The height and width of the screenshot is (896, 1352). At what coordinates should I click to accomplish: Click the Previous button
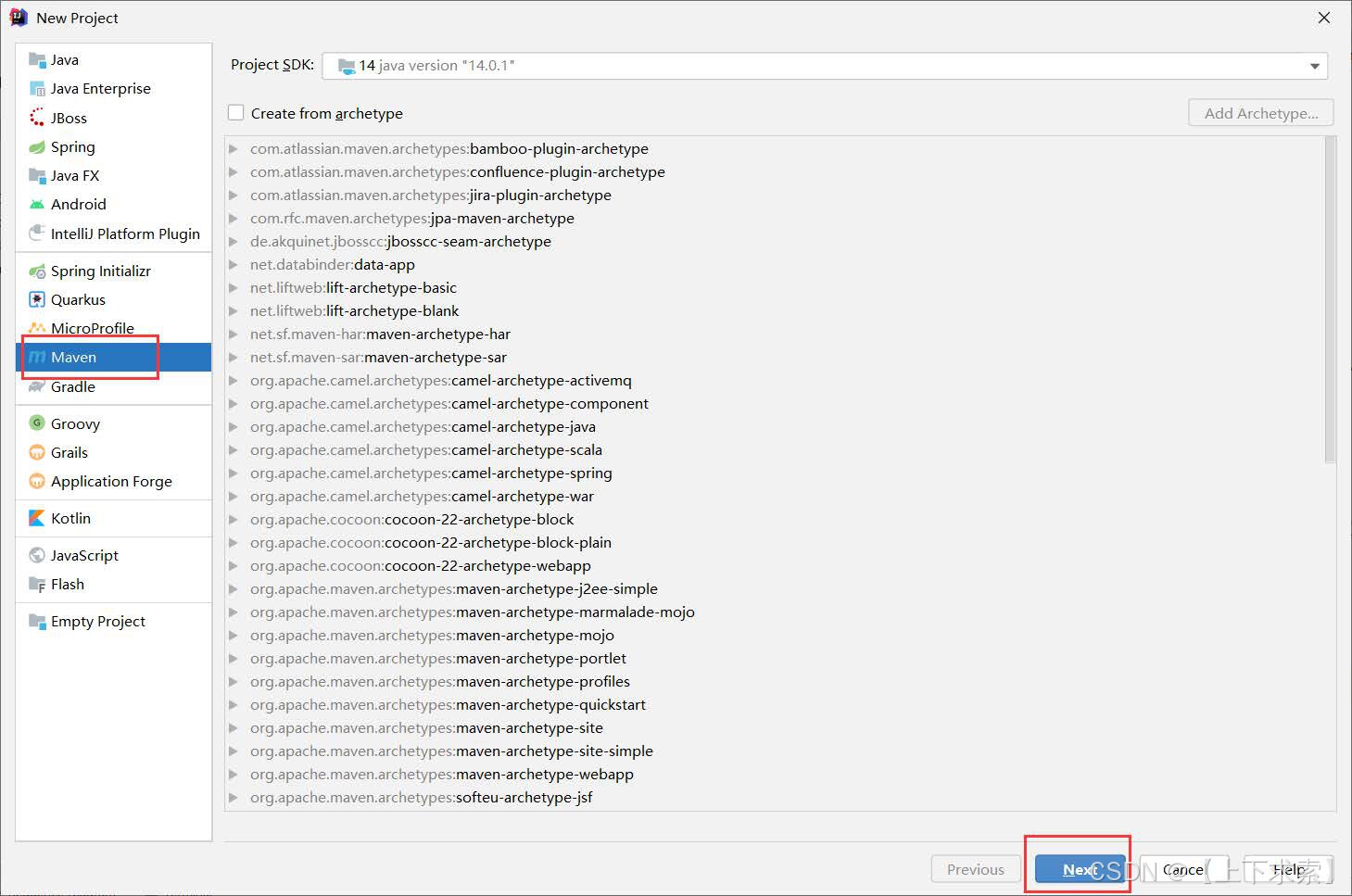coord(975,869)
